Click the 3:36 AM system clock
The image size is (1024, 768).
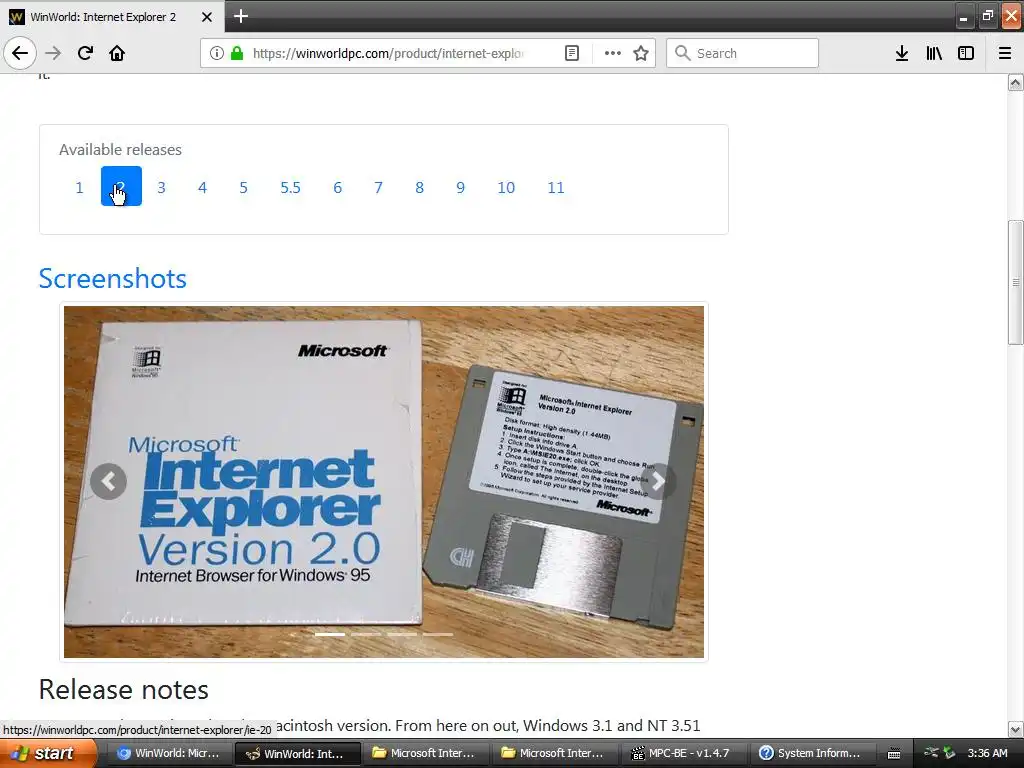tap(987, 753)
